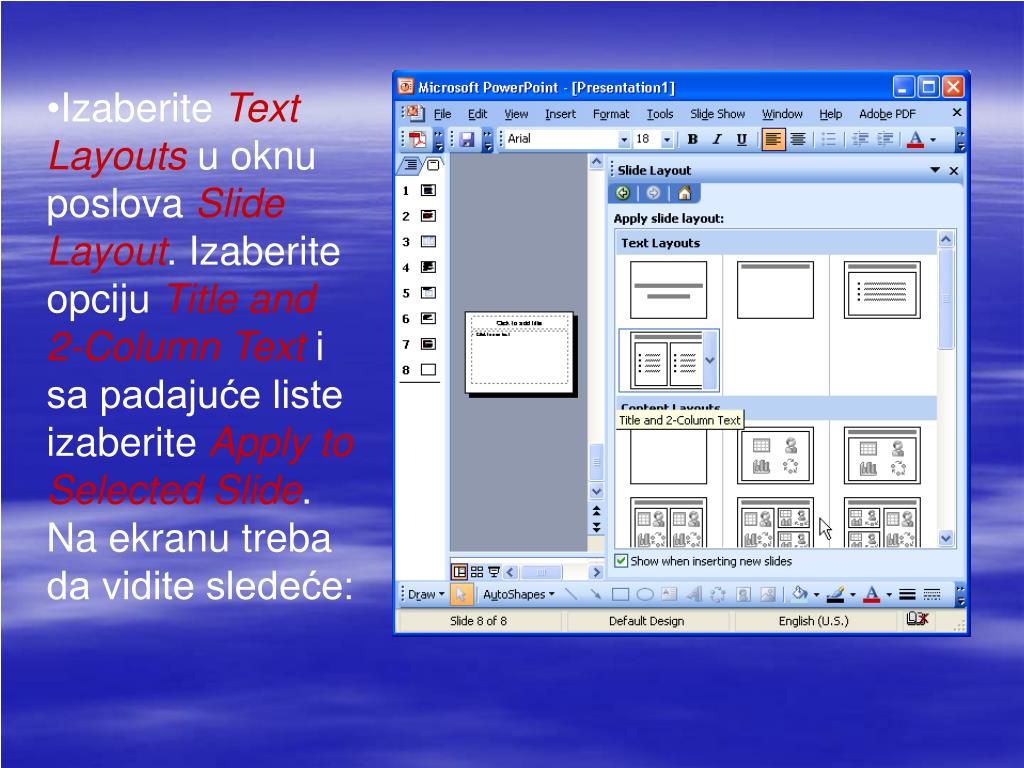Screen dimensions: 1024x768
Task: Select the Arrow drawing tool
Action: pyautogui.click(x=595, y=594)
